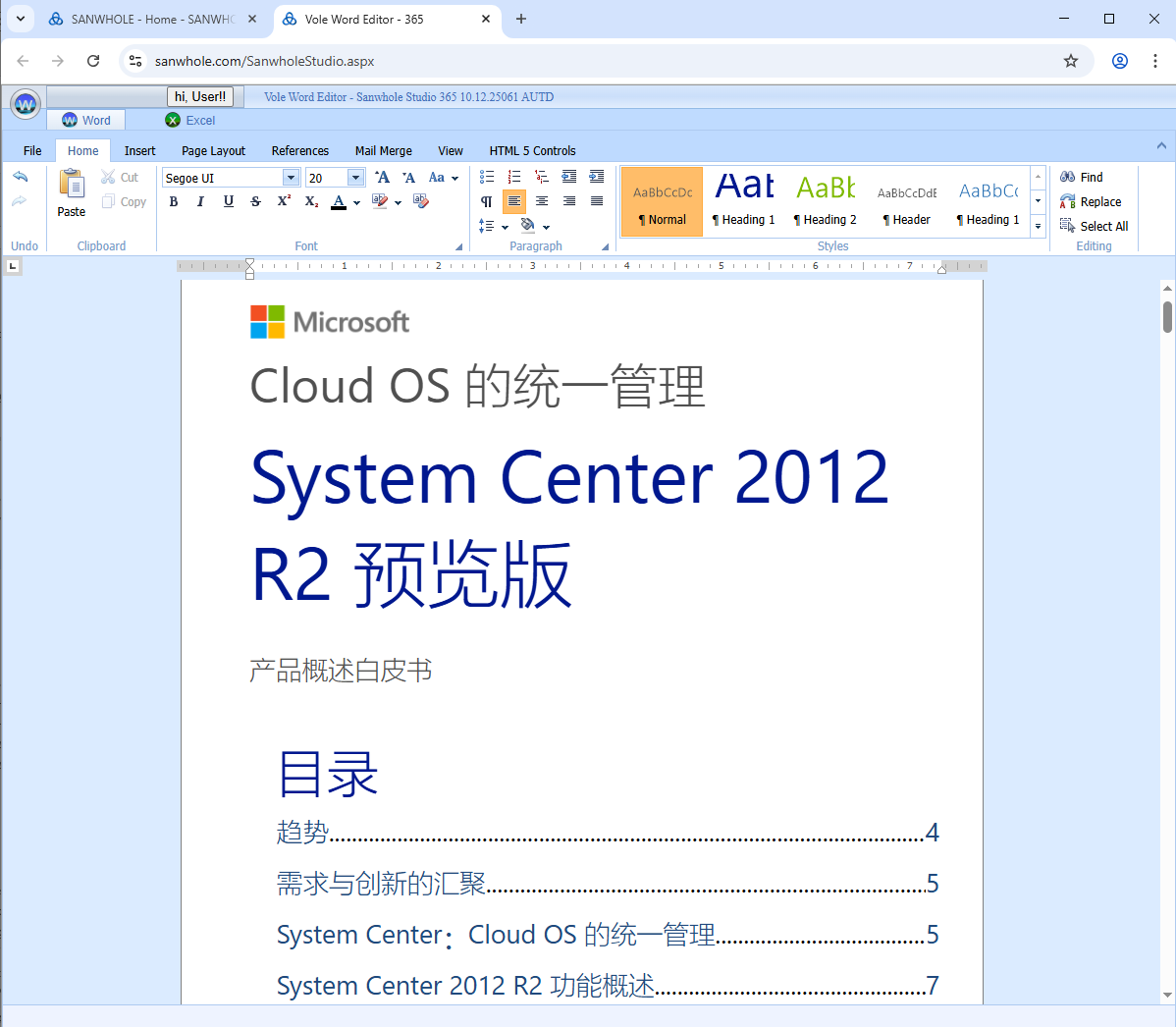Open the Segoe UI font name dropdown

pyautogui.click(x=291, y=178)
